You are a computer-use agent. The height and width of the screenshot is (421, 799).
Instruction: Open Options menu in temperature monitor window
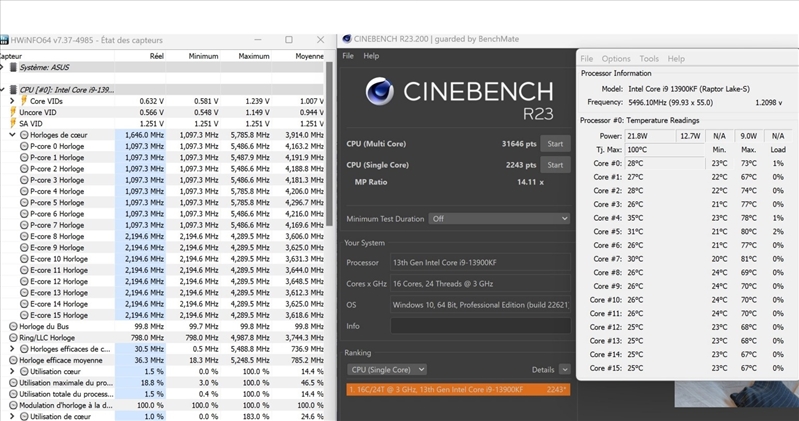pyautogui.click(x=616, y=59)
